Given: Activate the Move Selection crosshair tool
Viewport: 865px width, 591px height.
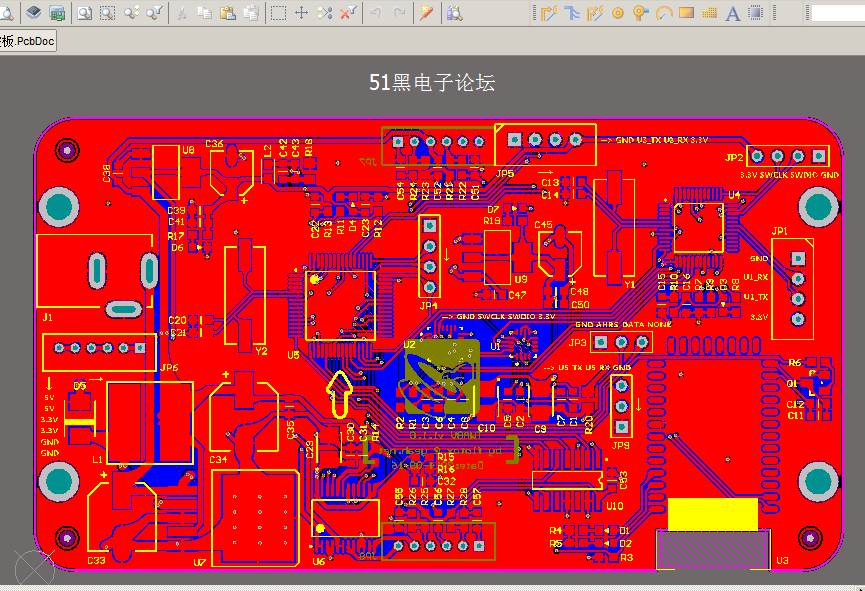Looking at the screenshot, I should click(302, 13).
